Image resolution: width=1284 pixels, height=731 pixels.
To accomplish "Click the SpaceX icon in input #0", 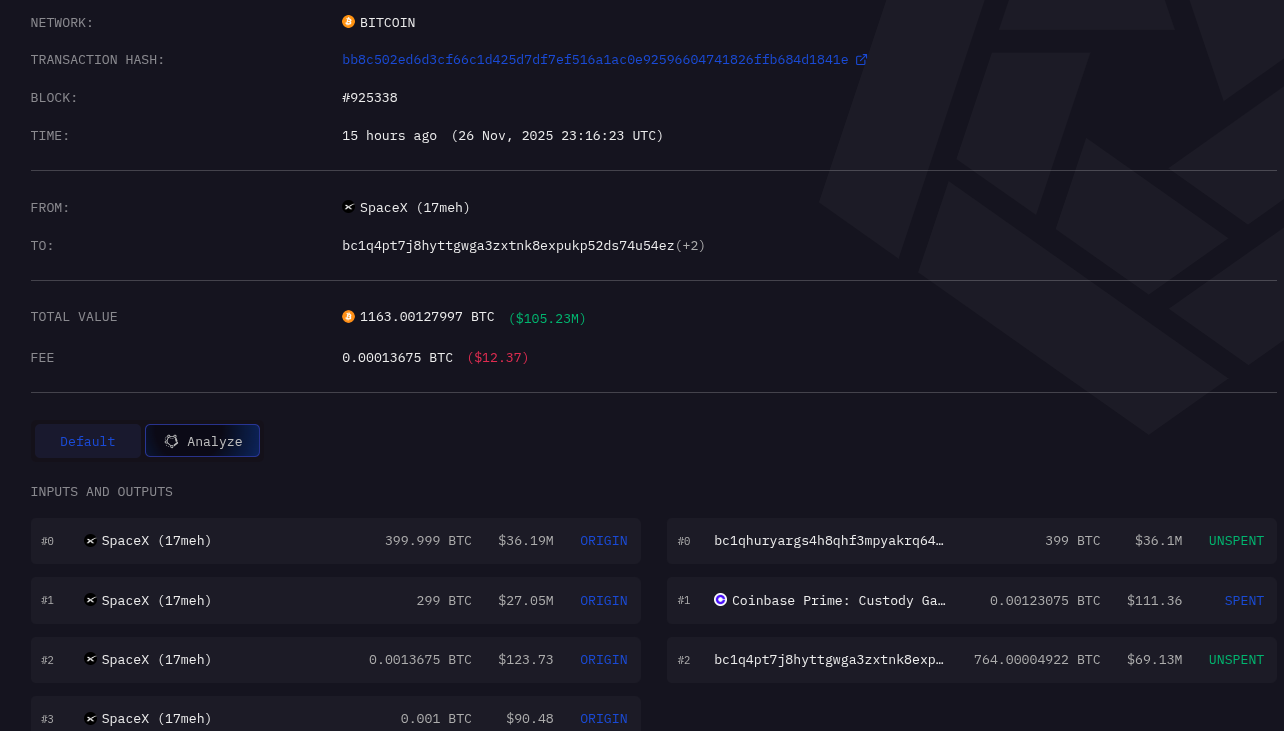I will (91, 541).
